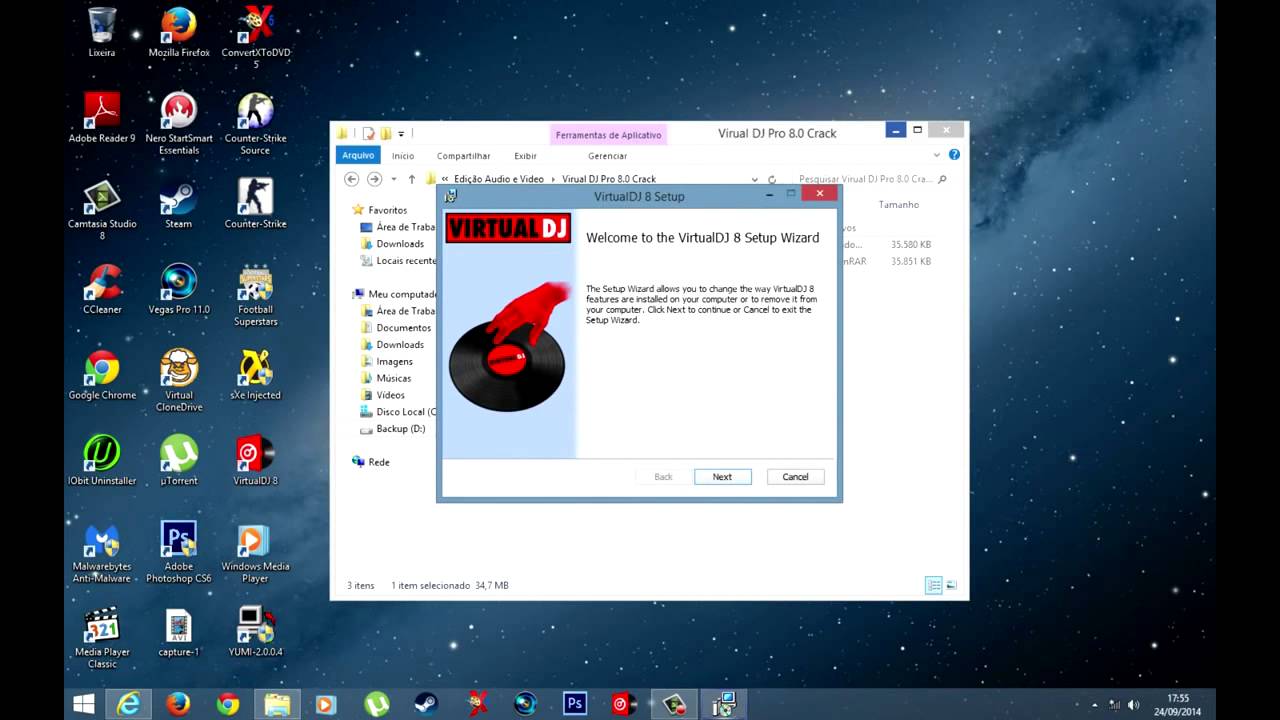Refresh the Explorer folder view

[771, 179]
